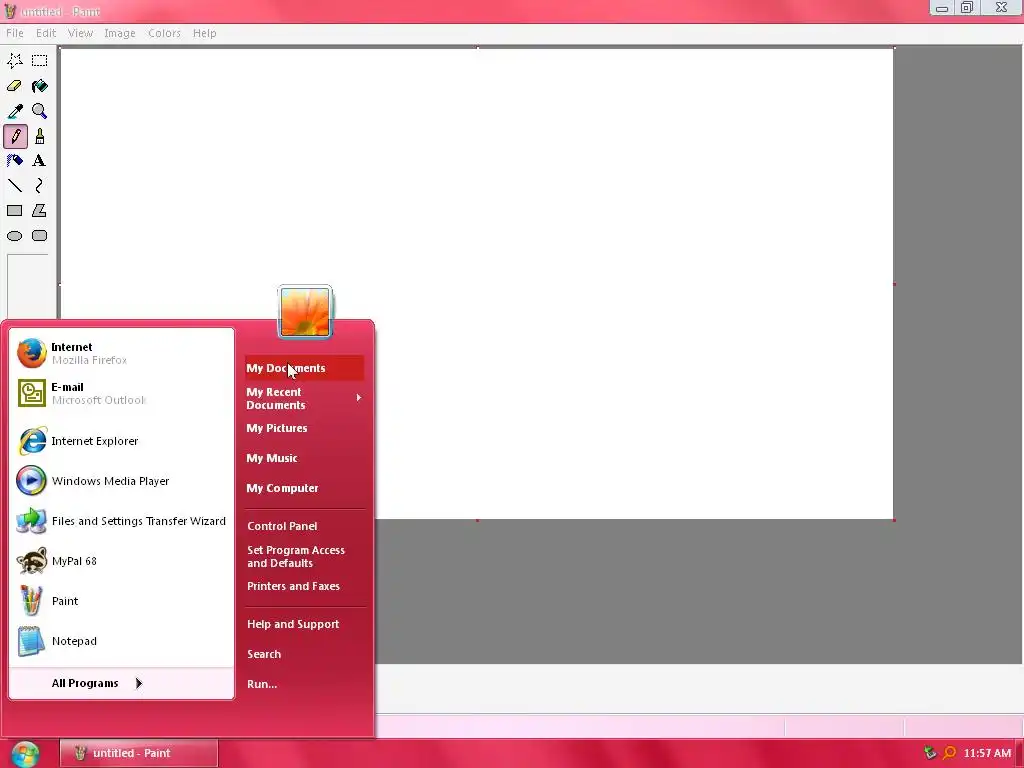This screenshot has width=1024, height=768.
Task: Open My Music folder
Action: [x=304, y=458]
